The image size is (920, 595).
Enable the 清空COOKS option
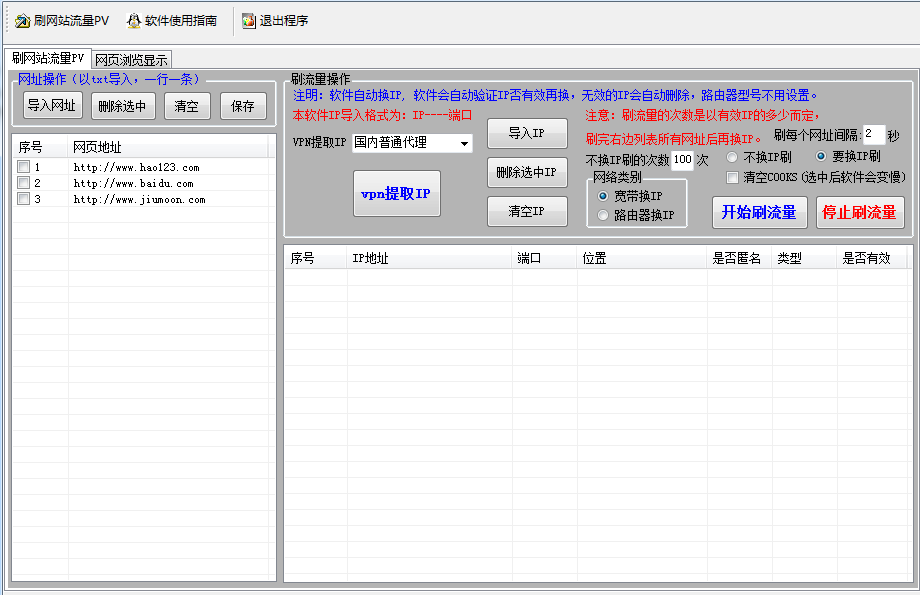[x=733, y=177]
